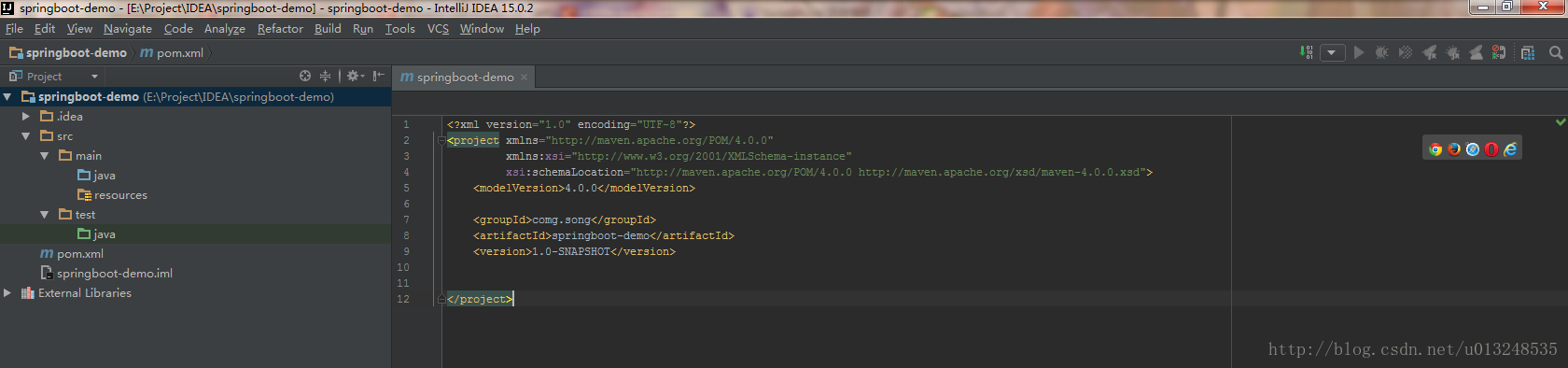Viewport: 1568px width, 368px height.
Task: Open the Project view selector dropdown
Action: [53, 76]
